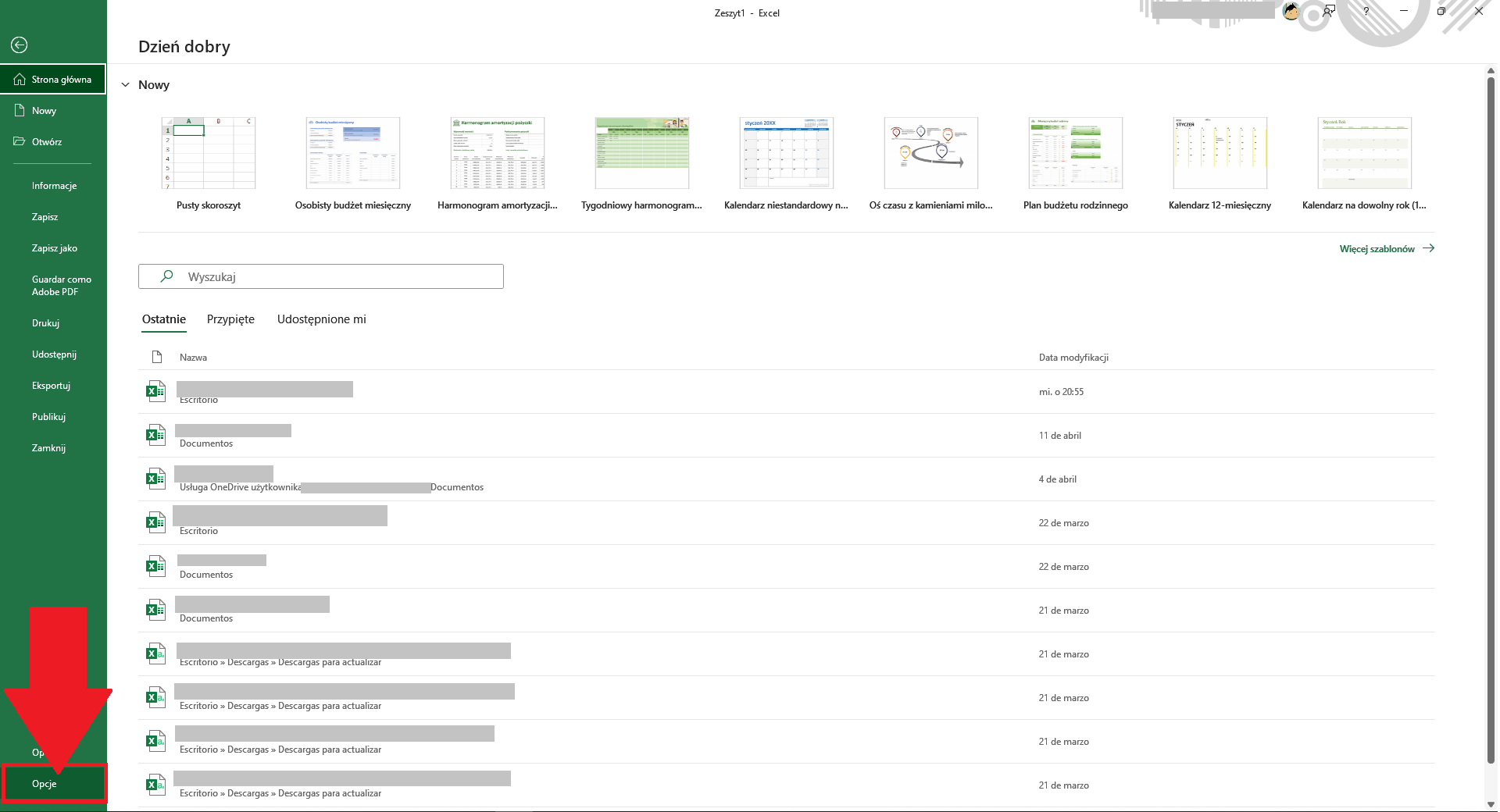Click the Nazwa column header

pos(193,358)
